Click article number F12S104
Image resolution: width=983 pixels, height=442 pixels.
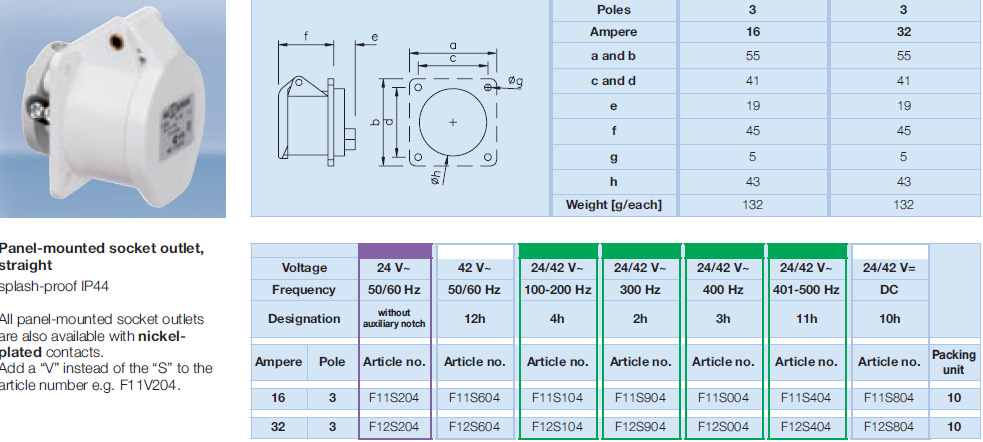558,426
